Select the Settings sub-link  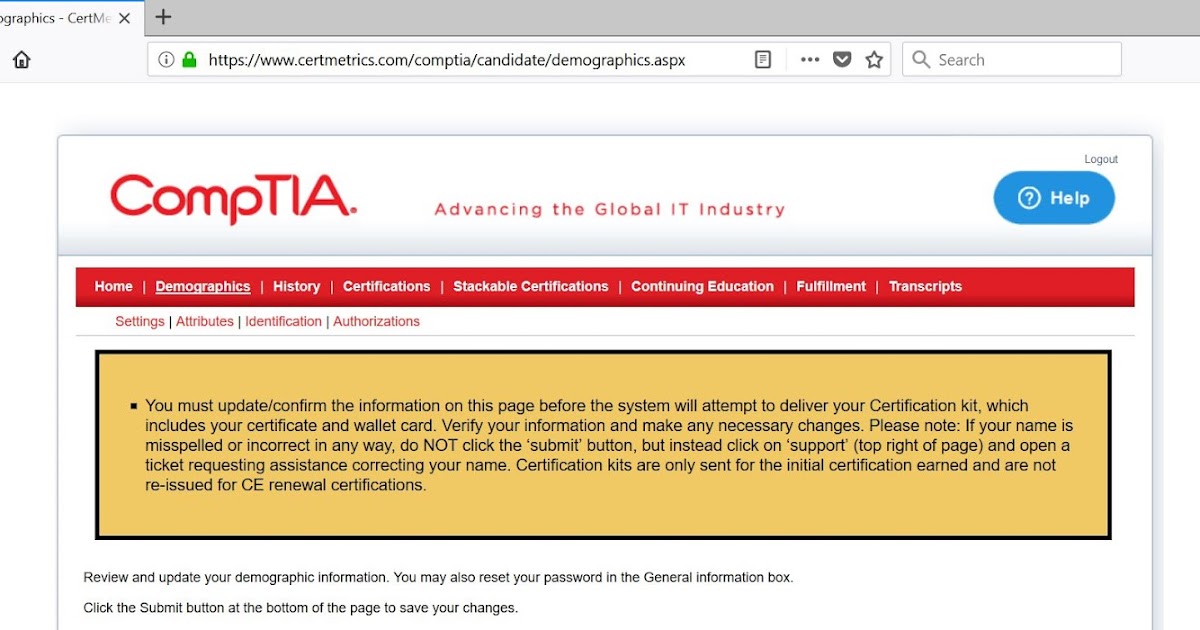tap(139, 321)
